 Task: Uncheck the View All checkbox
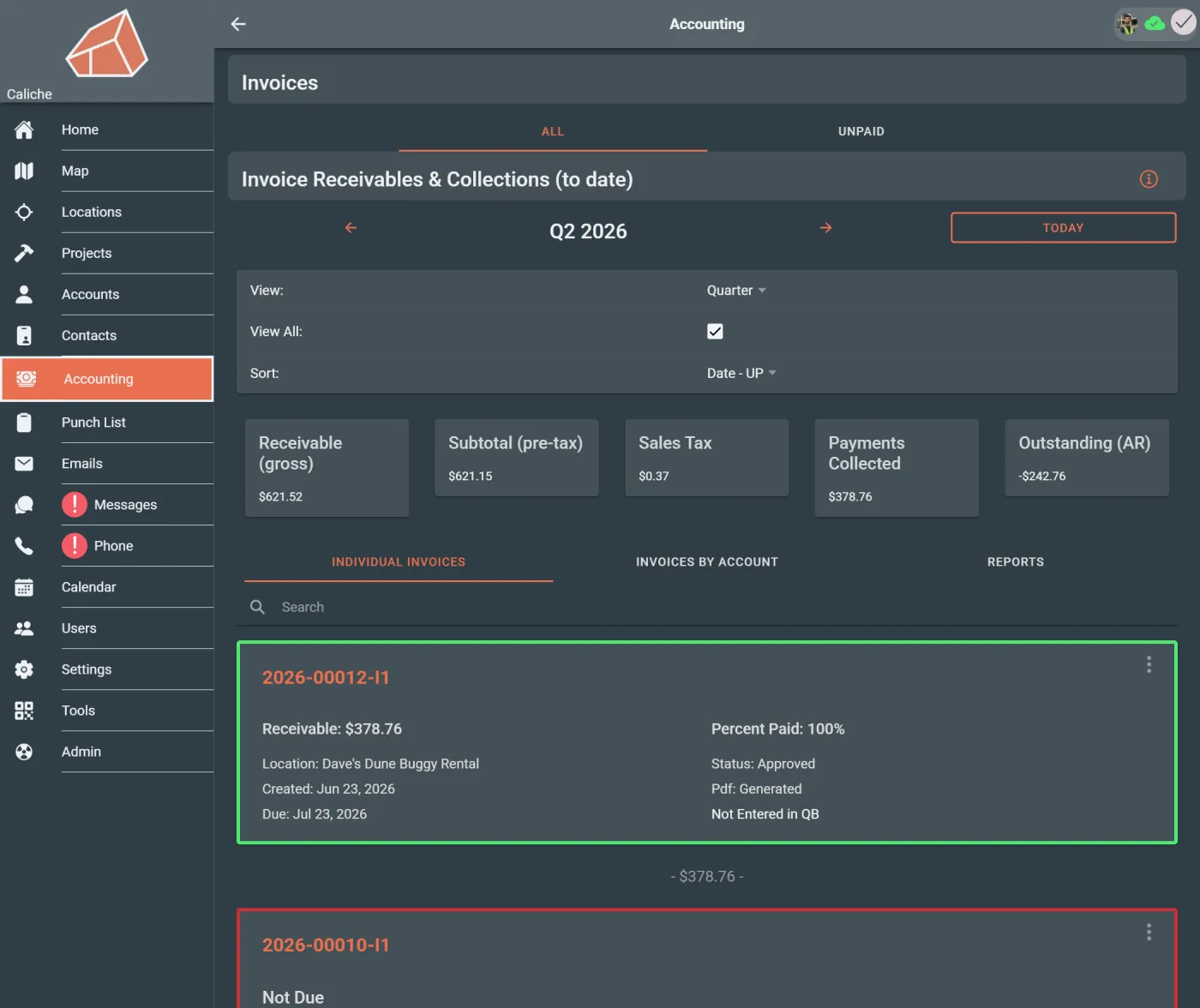[x=715, y=332]
